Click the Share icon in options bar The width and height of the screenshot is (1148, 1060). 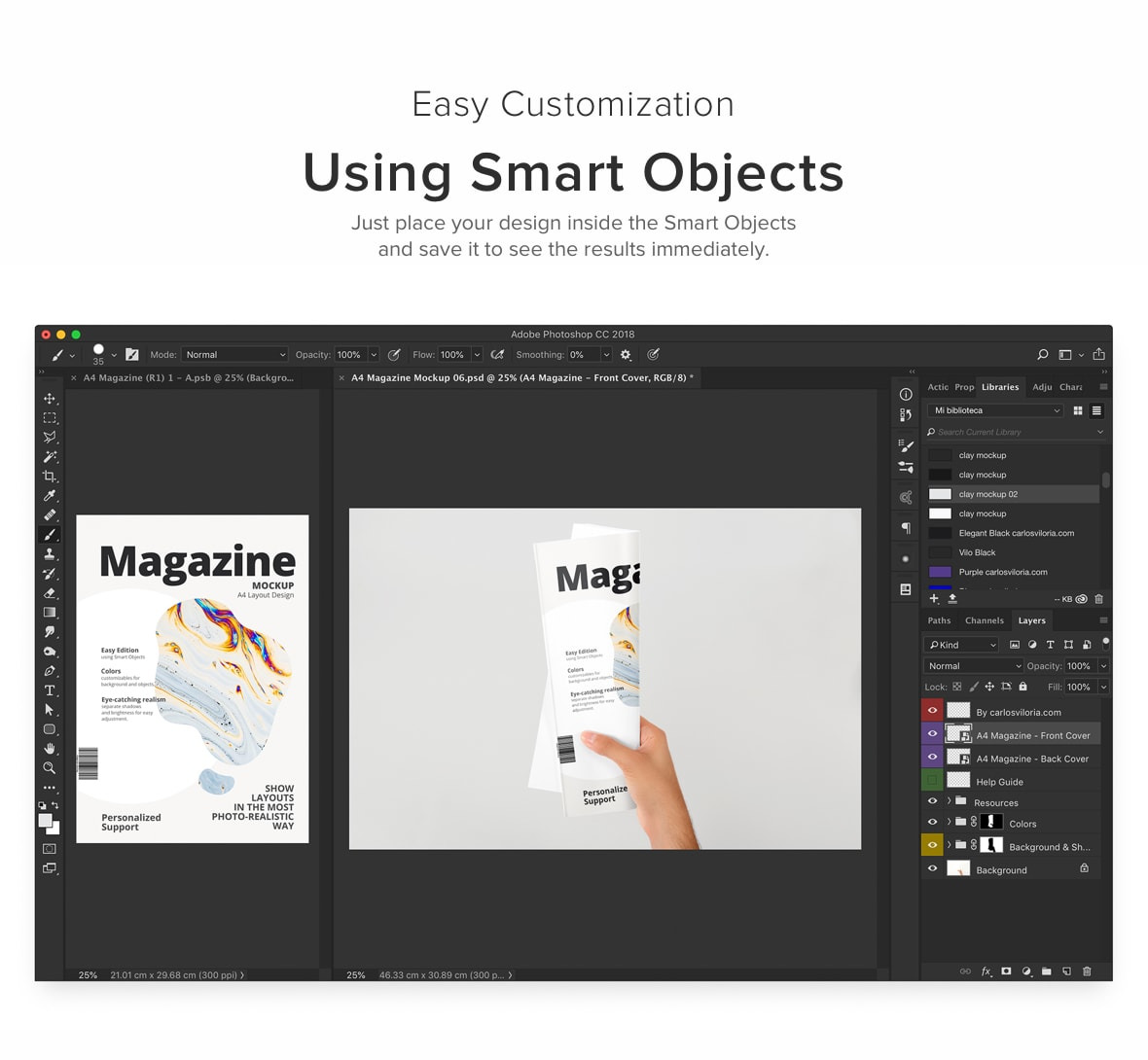pyautogui.click(x=1099, y=354)
